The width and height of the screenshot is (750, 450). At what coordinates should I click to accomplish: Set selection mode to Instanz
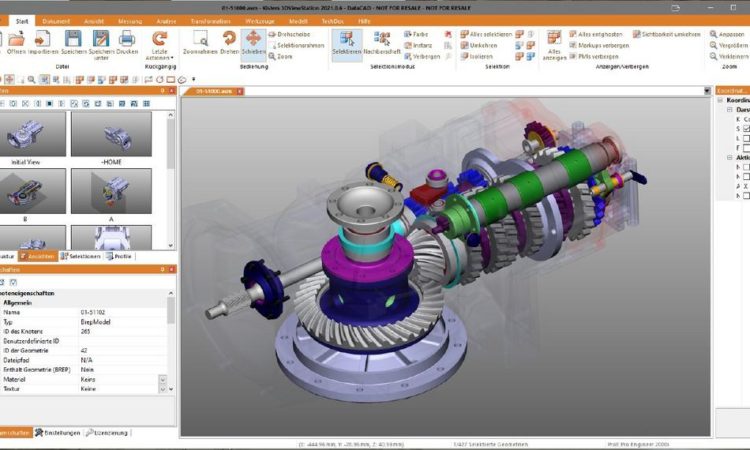pos(418,45)
